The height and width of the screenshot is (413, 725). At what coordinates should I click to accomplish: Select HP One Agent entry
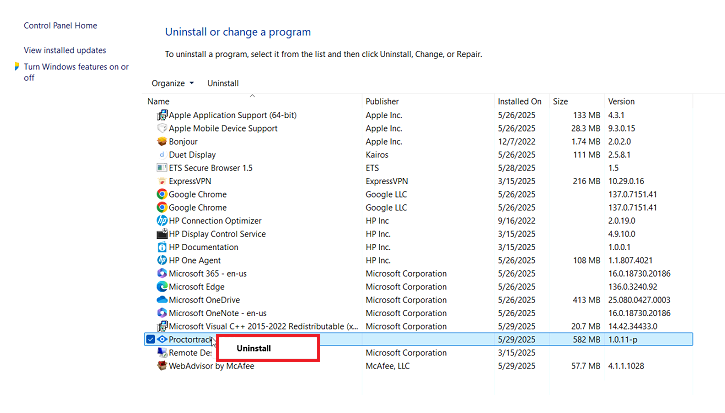[195, 260]
